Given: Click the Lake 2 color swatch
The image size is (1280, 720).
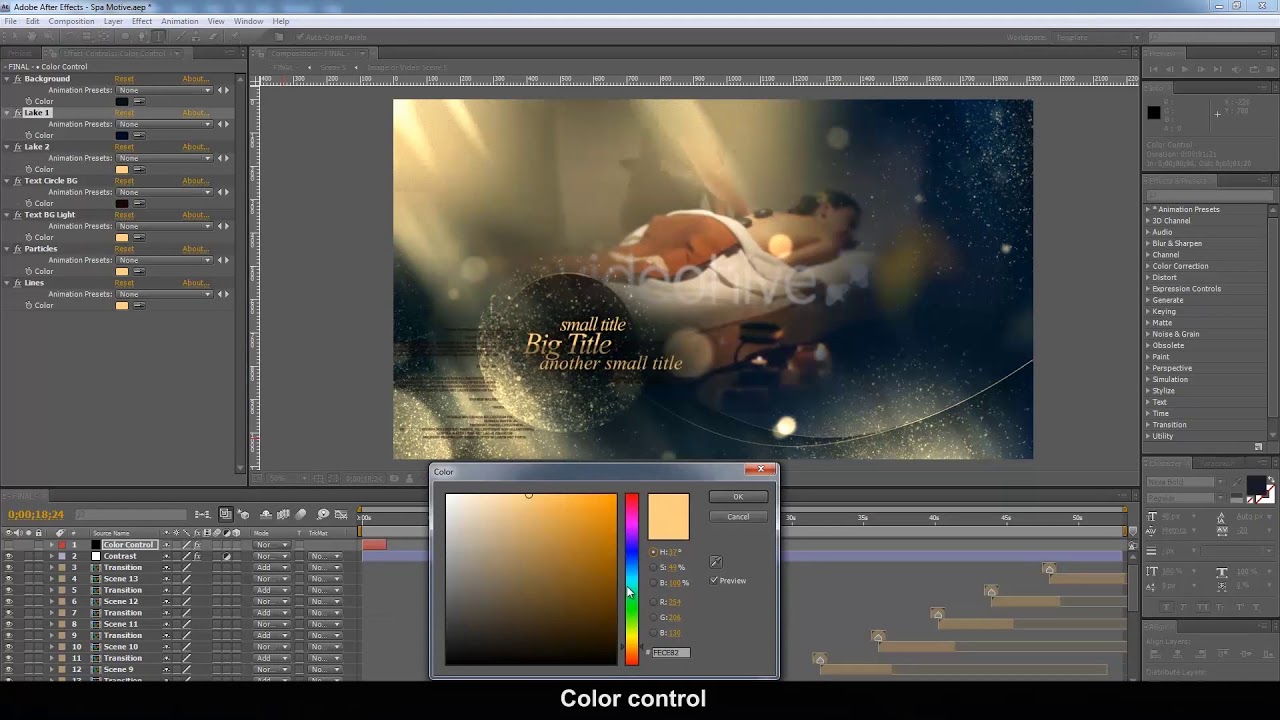Looking at the screenshot, I should (x=122, y=169).
